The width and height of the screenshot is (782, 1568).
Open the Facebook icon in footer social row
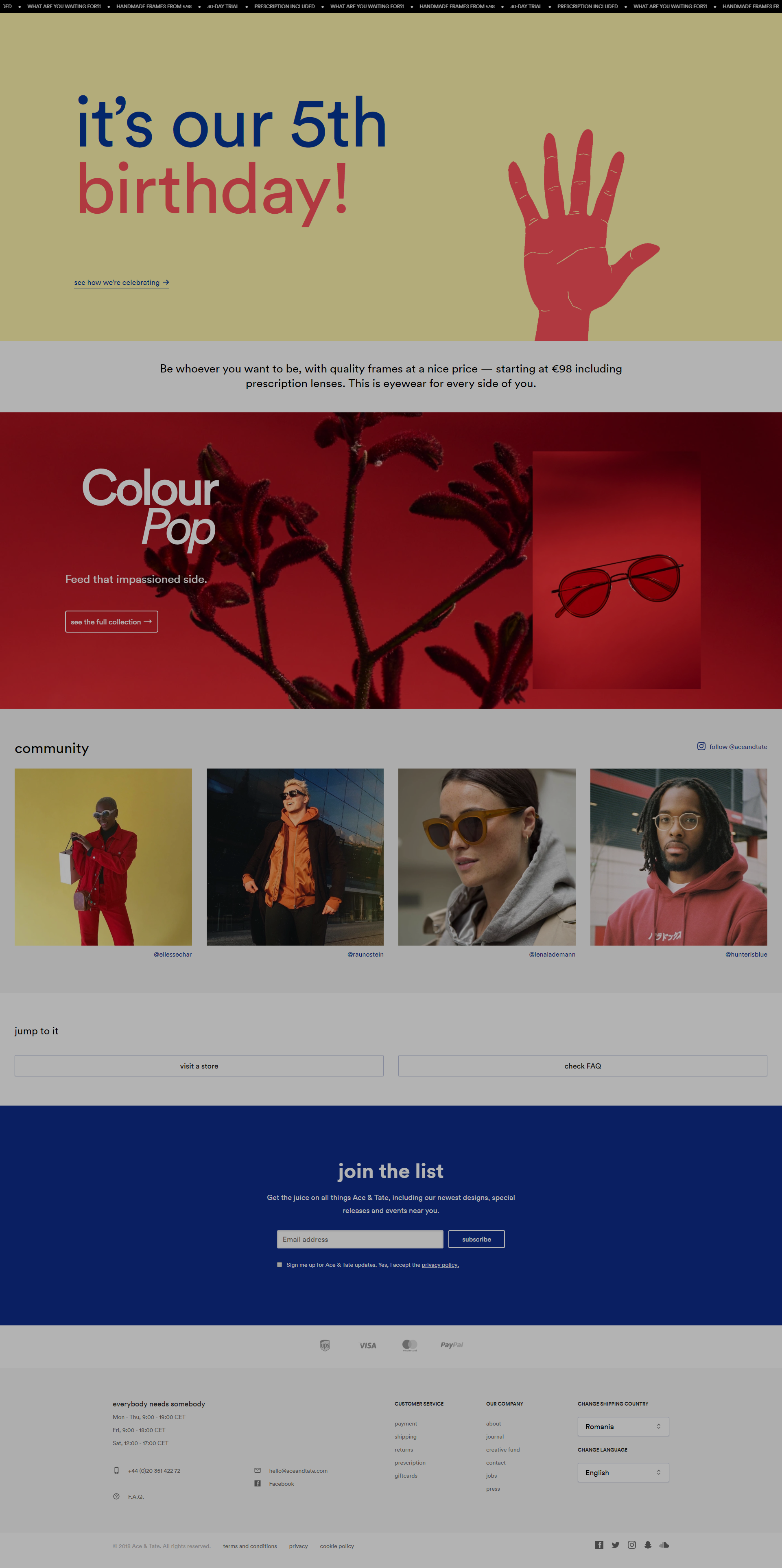599,1544
